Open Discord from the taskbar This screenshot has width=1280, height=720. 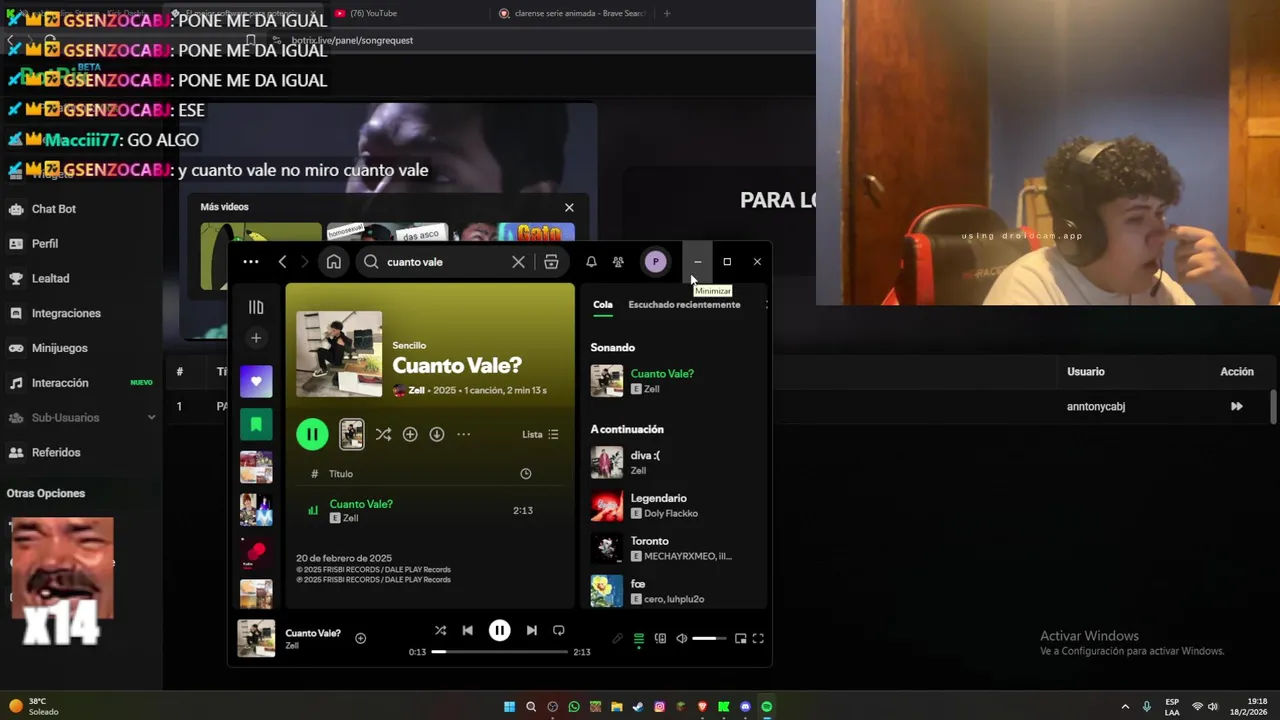click(745, 707)
